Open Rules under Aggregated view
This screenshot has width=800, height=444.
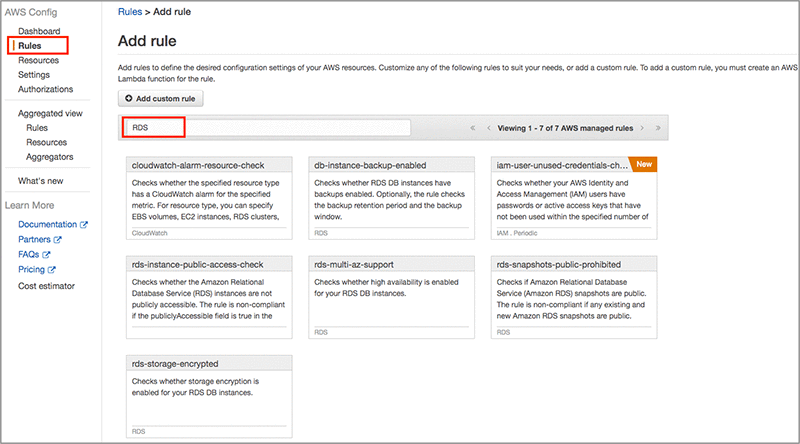pos(37,128)
